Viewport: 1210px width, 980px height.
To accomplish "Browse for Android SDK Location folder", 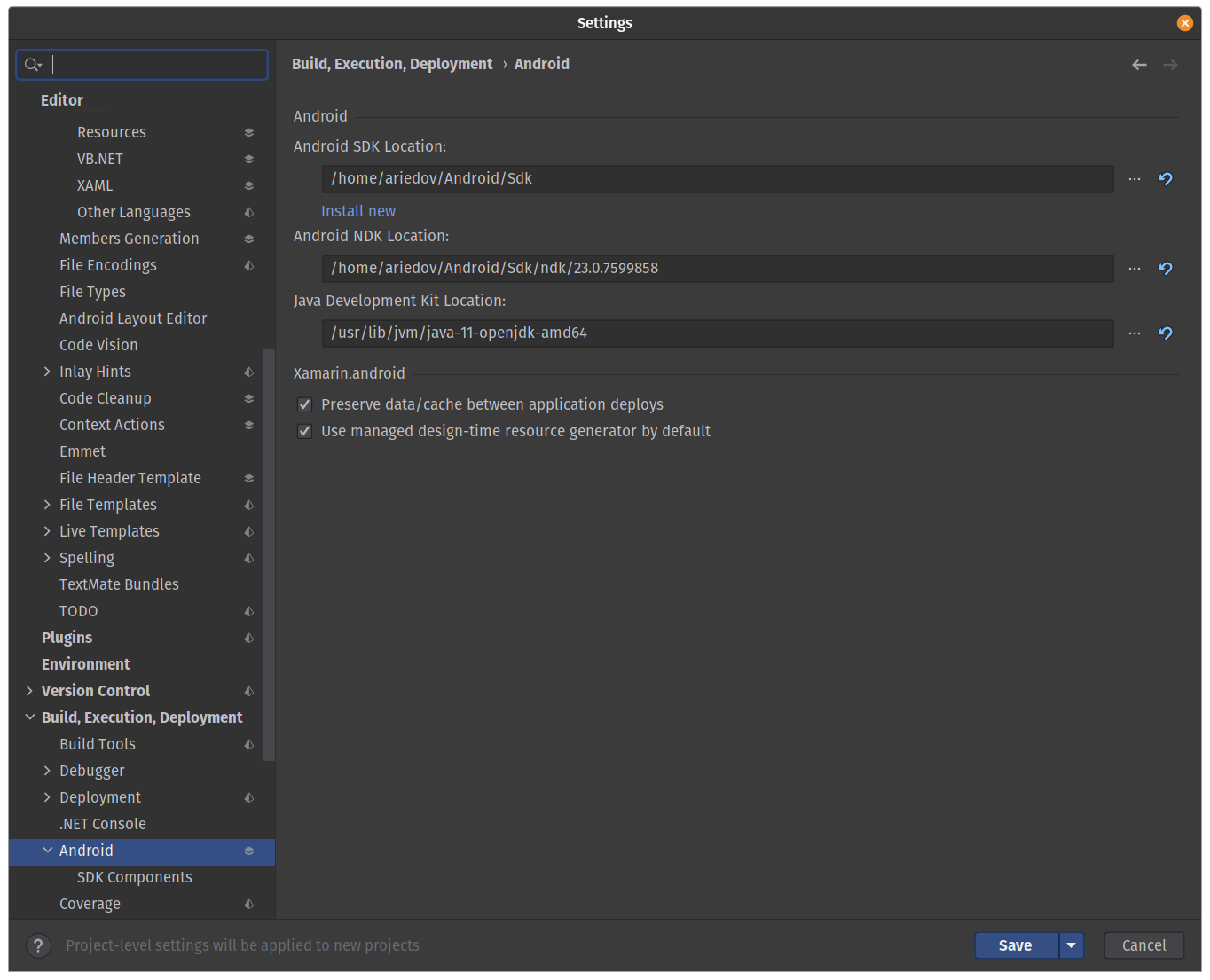I will tap(1135, 179).
